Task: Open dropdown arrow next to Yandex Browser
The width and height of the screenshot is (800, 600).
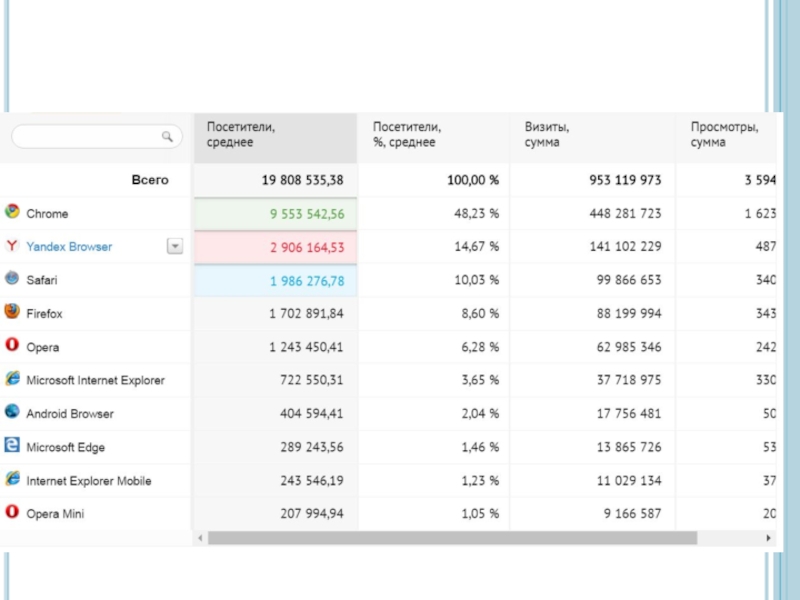Action: coord(175,246)
